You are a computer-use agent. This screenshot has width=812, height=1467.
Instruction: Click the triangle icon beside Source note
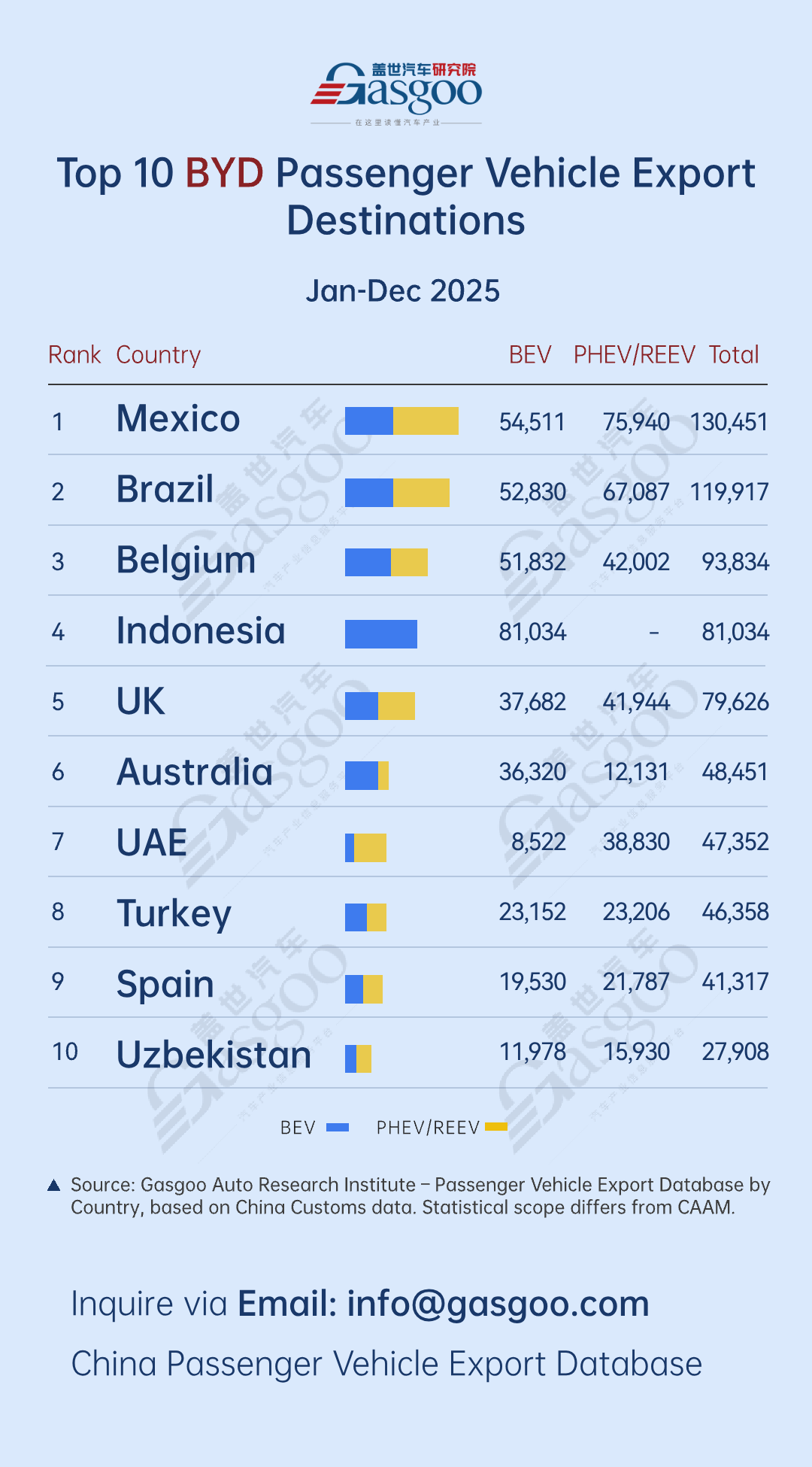[x=53, y=1186]
